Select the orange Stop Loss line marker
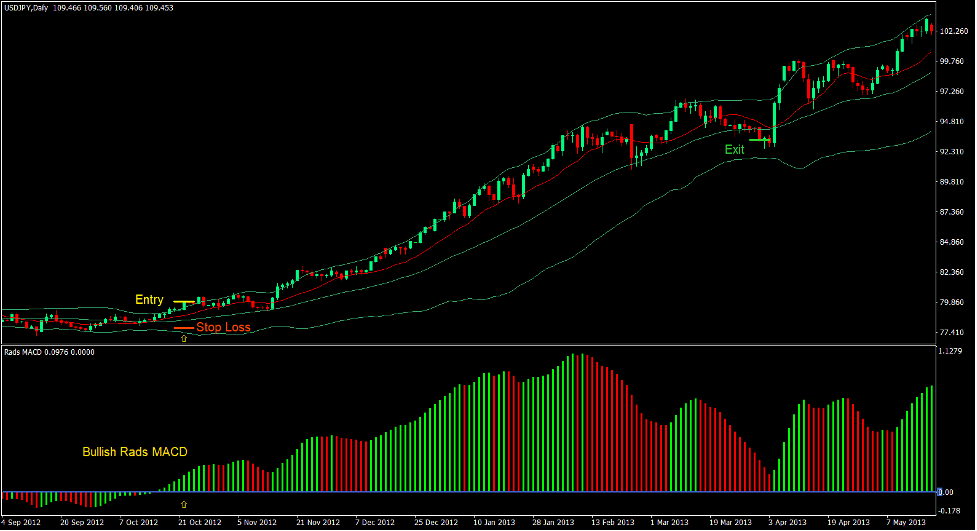The image size is (977, 531). 184,328
